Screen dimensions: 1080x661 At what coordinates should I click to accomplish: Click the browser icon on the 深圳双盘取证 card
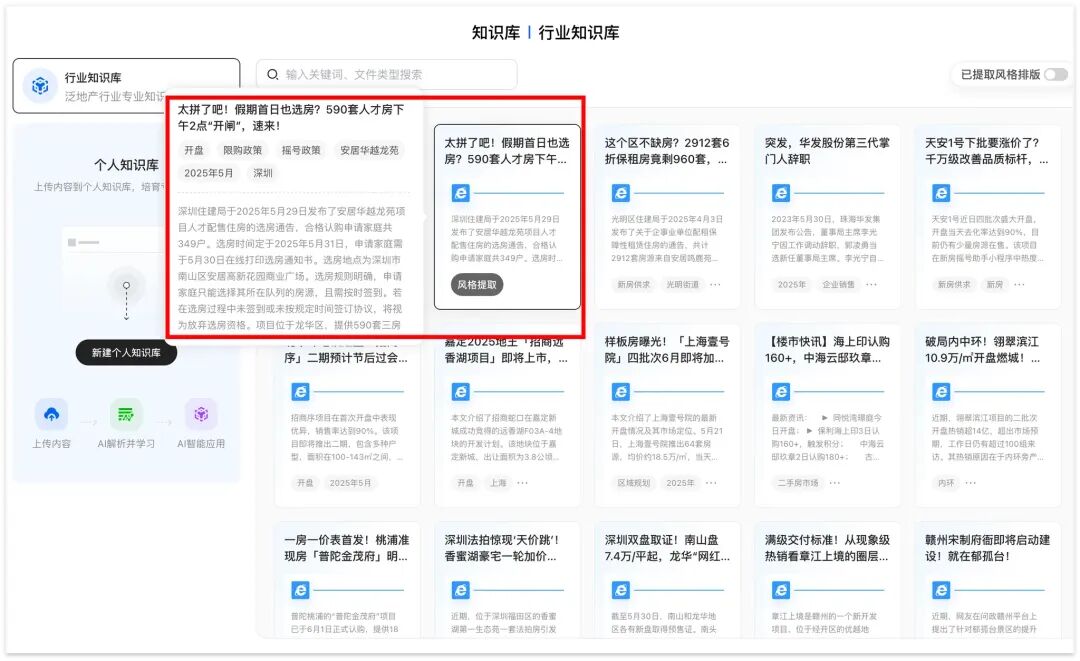[x=621, y=590]
